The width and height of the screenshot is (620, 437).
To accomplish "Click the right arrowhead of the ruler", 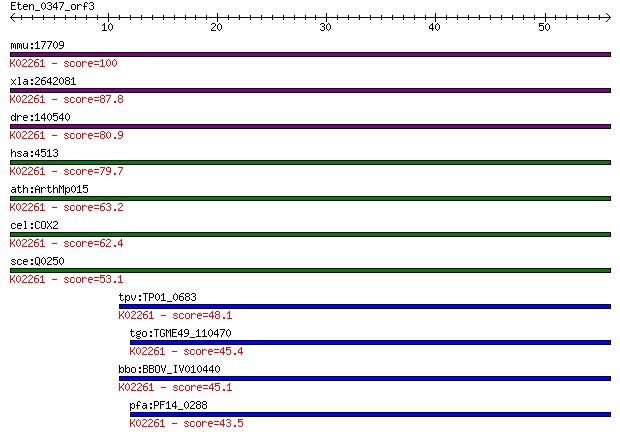I will (x=608, y=17).
